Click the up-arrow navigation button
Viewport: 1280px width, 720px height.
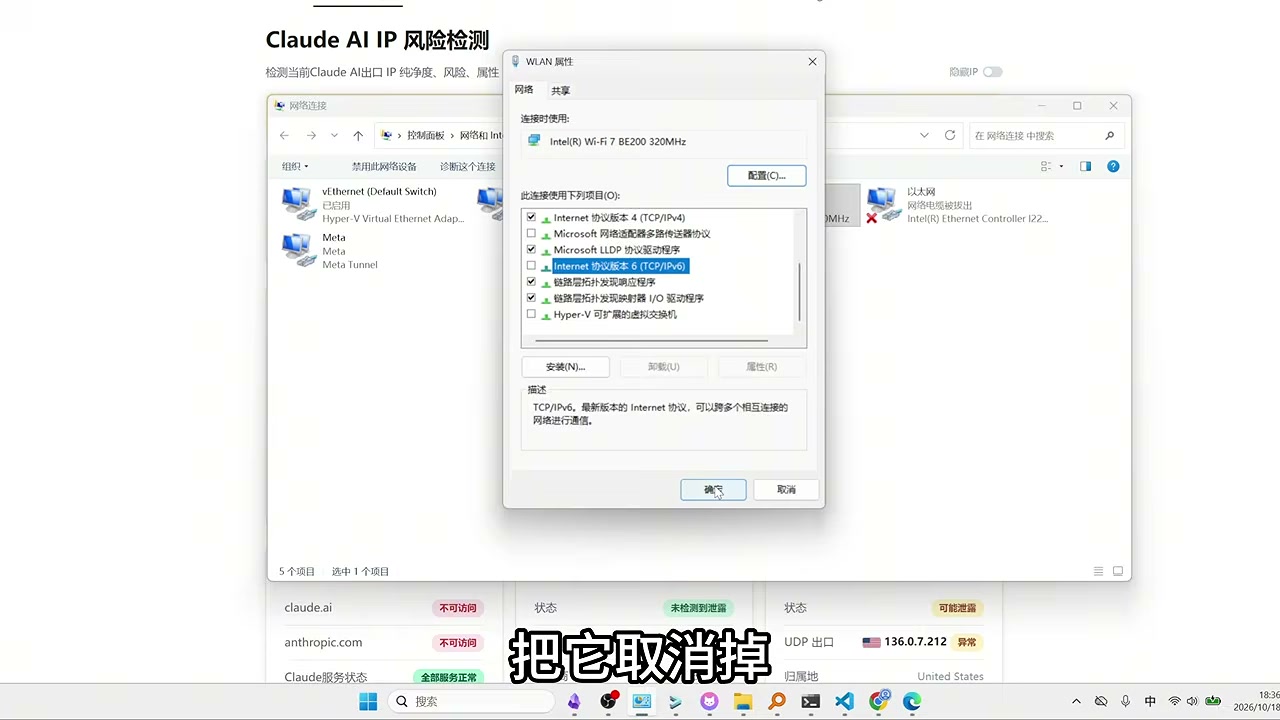tap(358, 136)
